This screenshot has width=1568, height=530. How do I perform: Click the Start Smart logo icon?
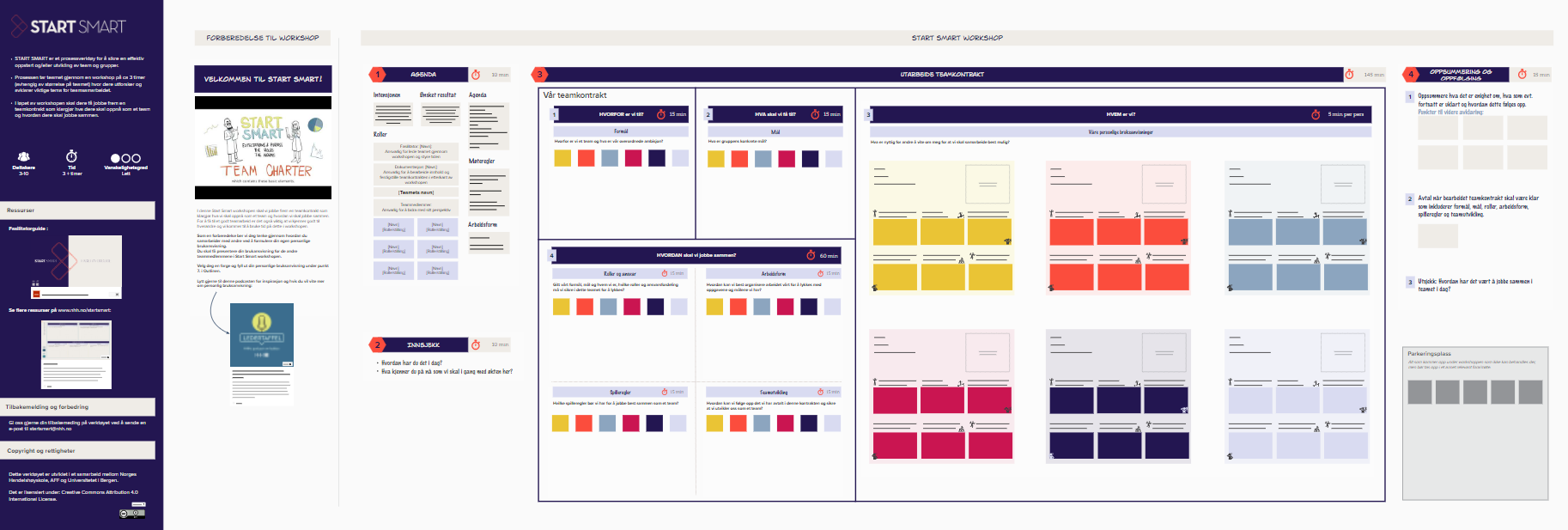coord(19,27)
